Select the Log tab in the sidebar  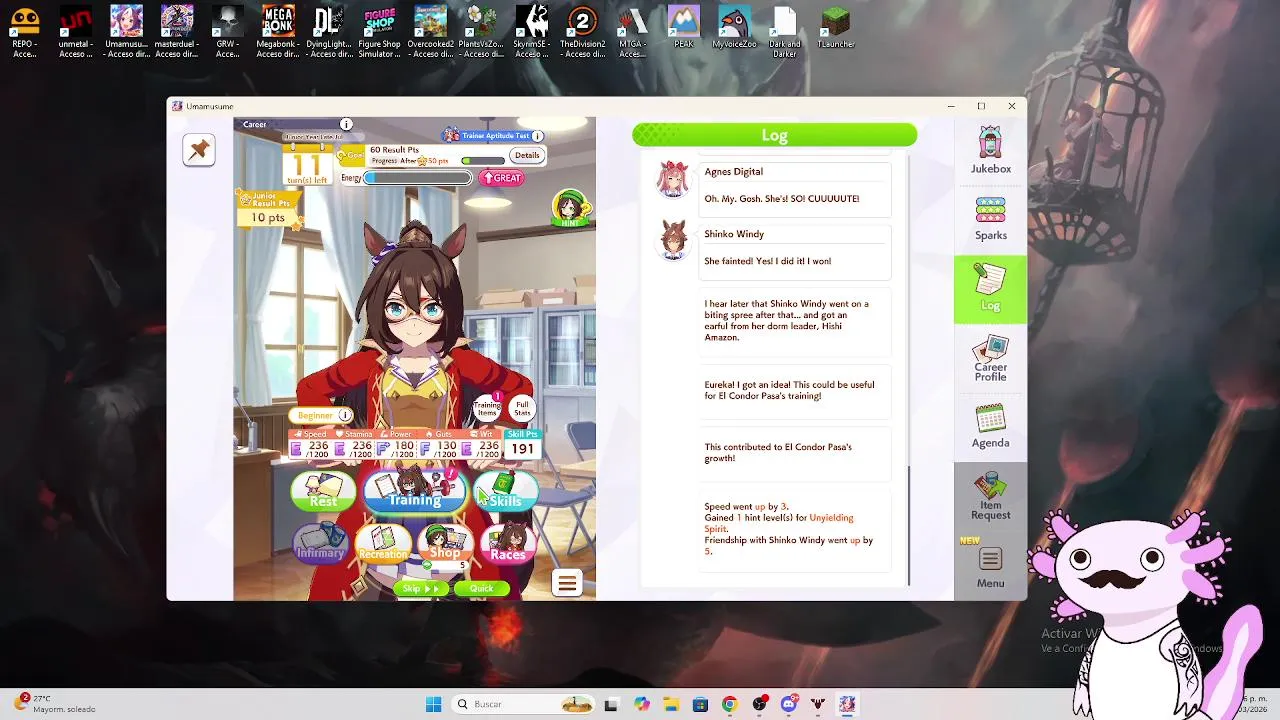point(990,289)
